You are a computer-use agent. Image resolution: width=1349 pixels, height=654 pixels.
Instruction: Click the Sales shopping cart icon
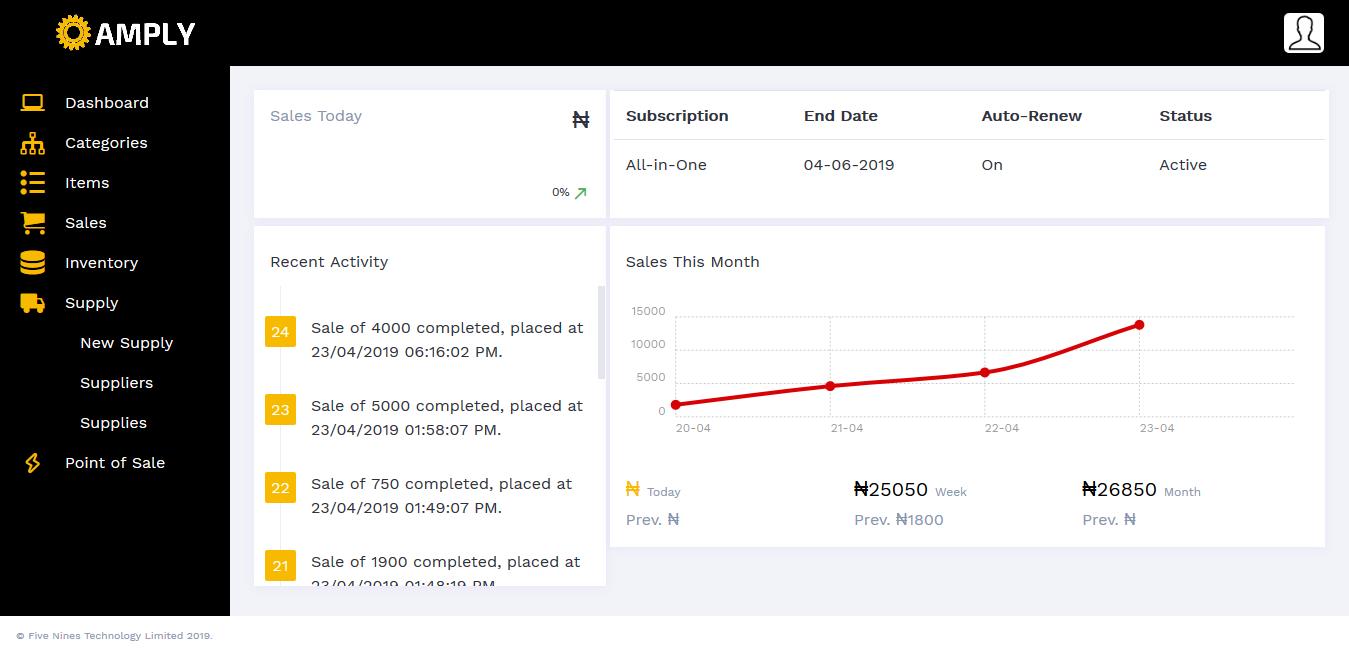[33, 223]
